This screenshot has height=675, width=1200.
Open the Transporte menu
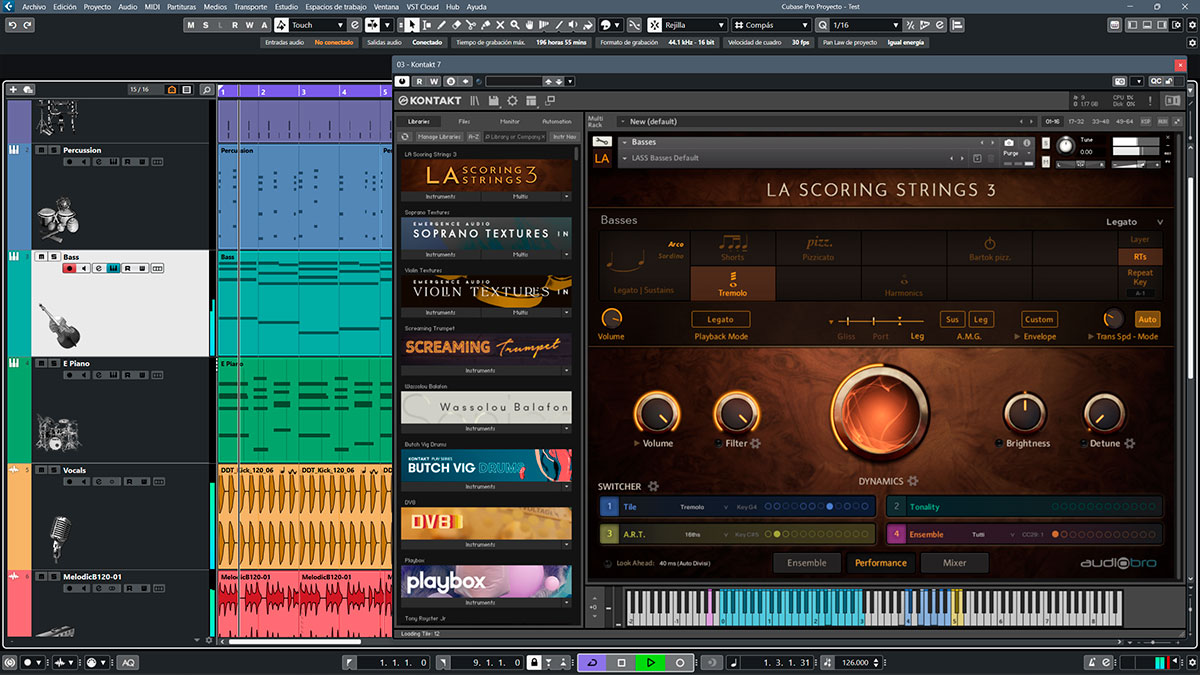250,6
